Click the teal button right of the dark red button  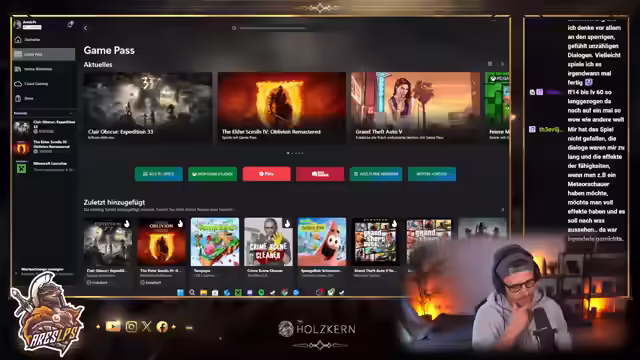pyautogui.click(x=376, y=174)
